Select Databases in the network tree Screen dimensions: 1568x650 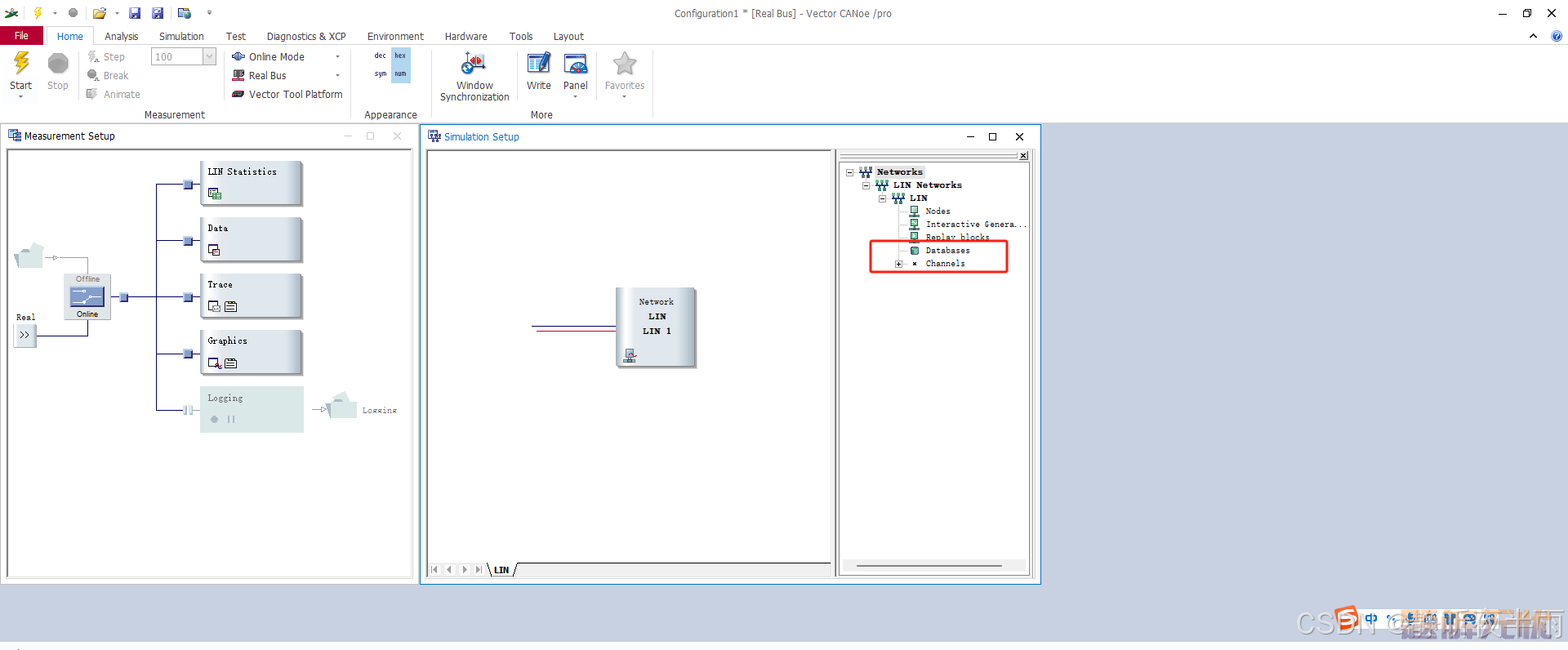pos(947,251)
